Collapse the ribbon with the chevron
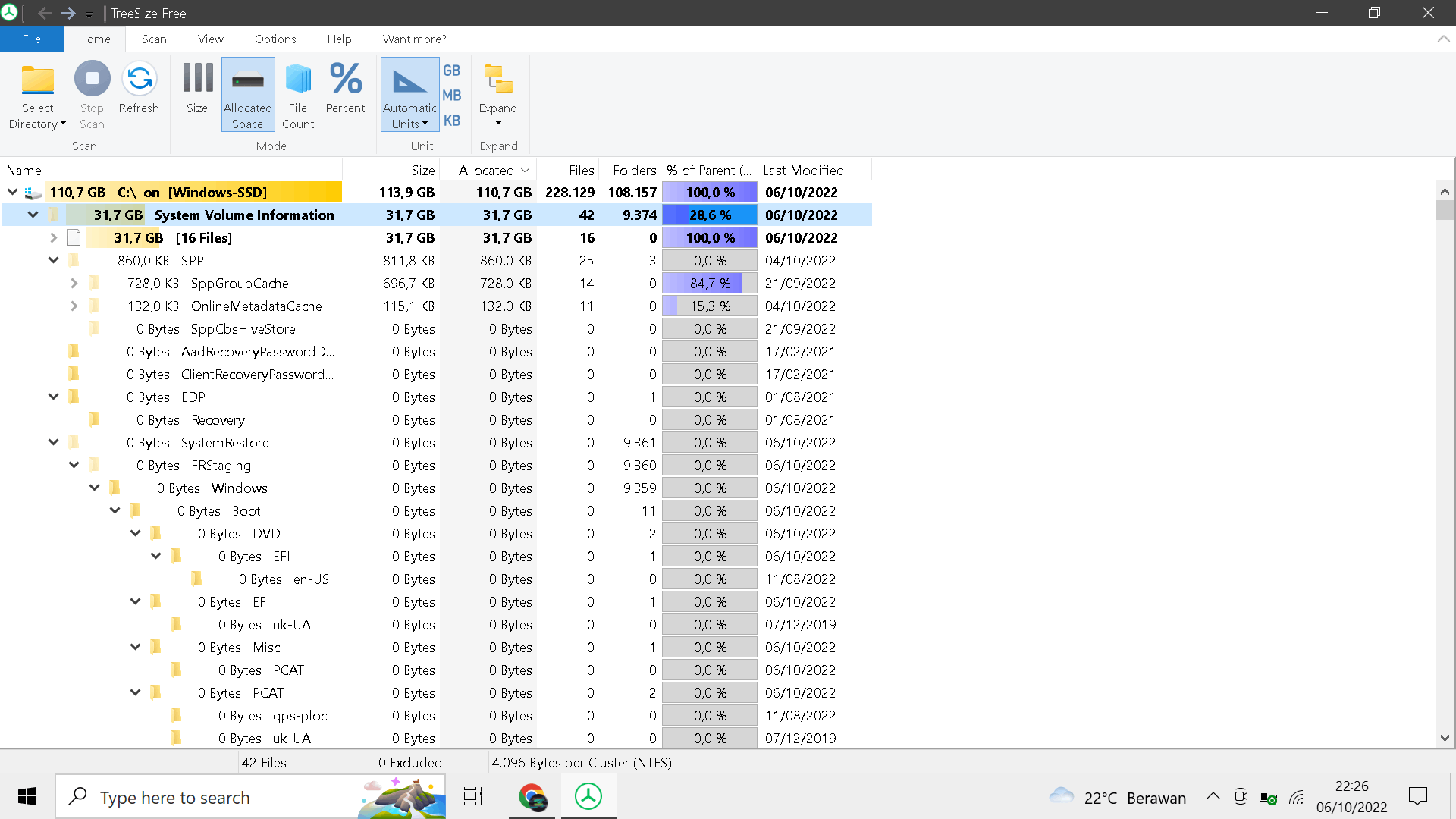 pos(1443,39)
